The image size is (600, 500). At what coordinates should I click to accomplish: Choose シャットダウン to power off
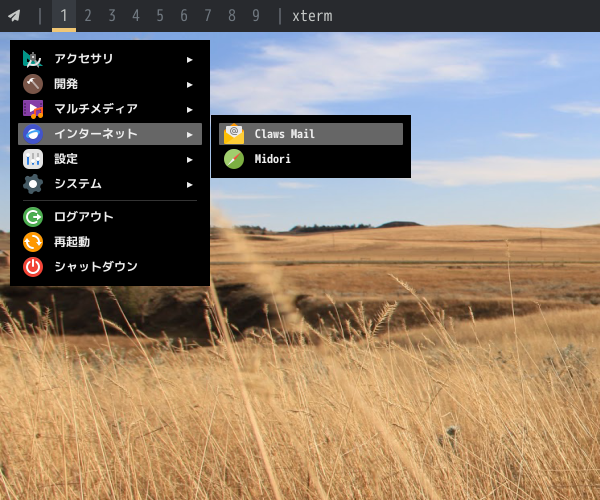tap(110, 267)
